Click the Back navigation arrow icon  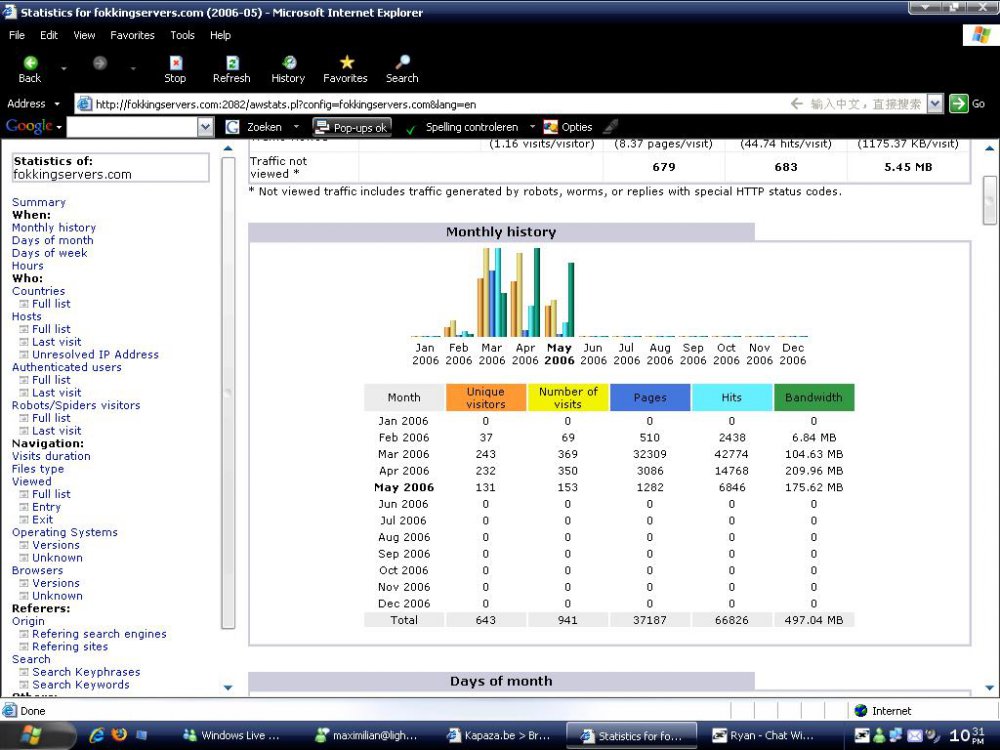[x=30, y=63]
